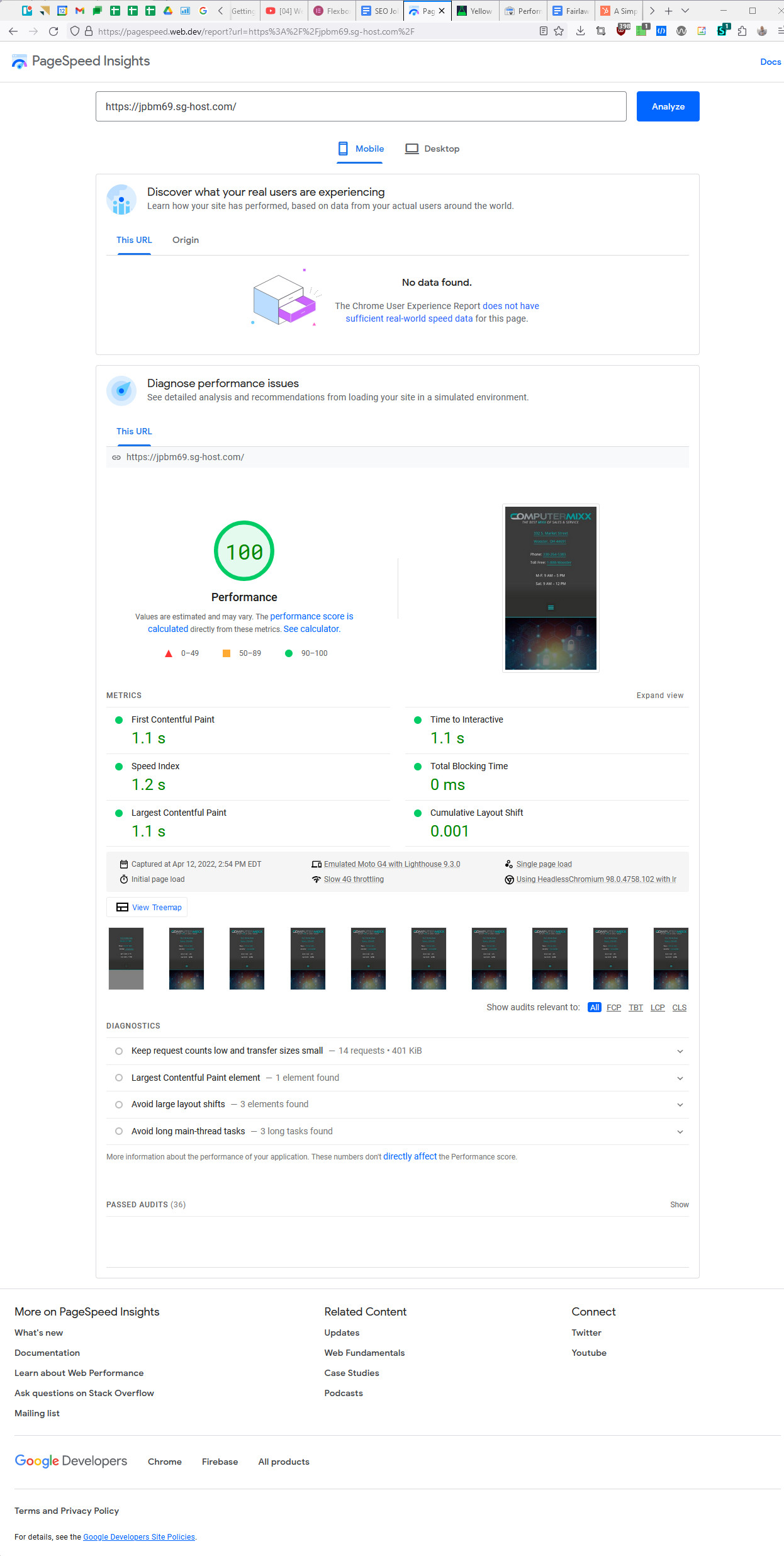Toggle Reader View icon in address bar
The width and height of the screenshot is (784, 1556).
point(544,31)
